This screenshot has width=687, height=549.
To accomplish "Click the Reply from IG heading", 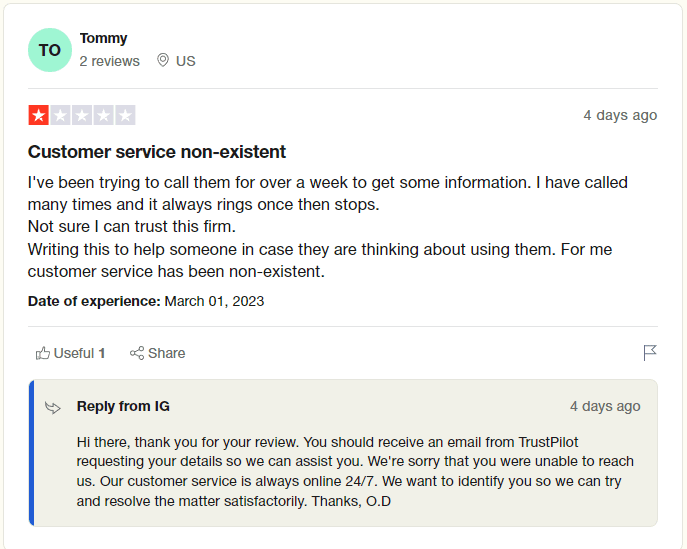I will [x=123, y=406].
